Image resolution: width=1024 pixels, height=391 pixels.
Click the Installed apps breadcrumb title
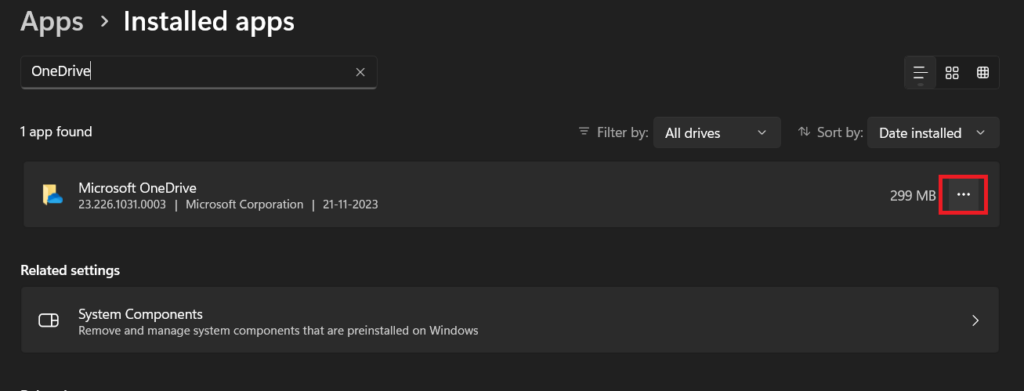point(209,22)
